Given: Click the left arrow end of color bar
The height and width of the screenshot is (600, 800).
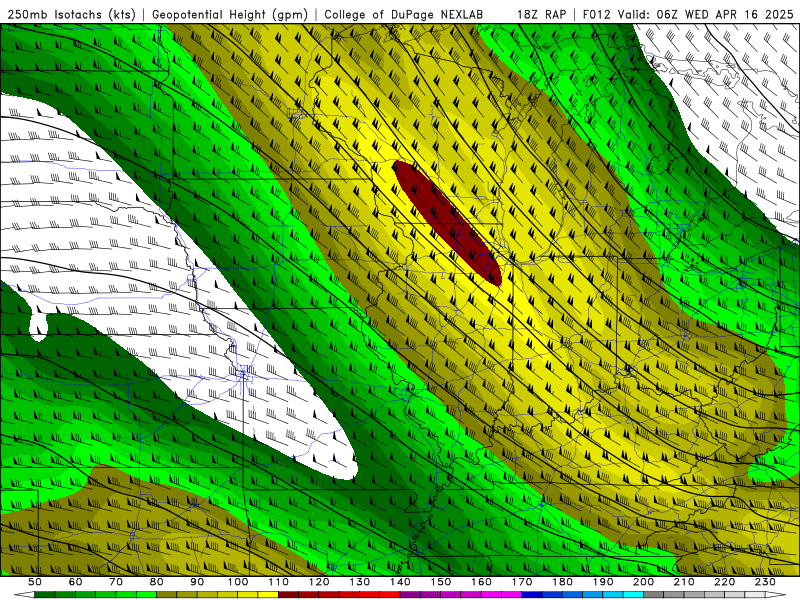Looking at the screenshot, I should tap(24, 594).
